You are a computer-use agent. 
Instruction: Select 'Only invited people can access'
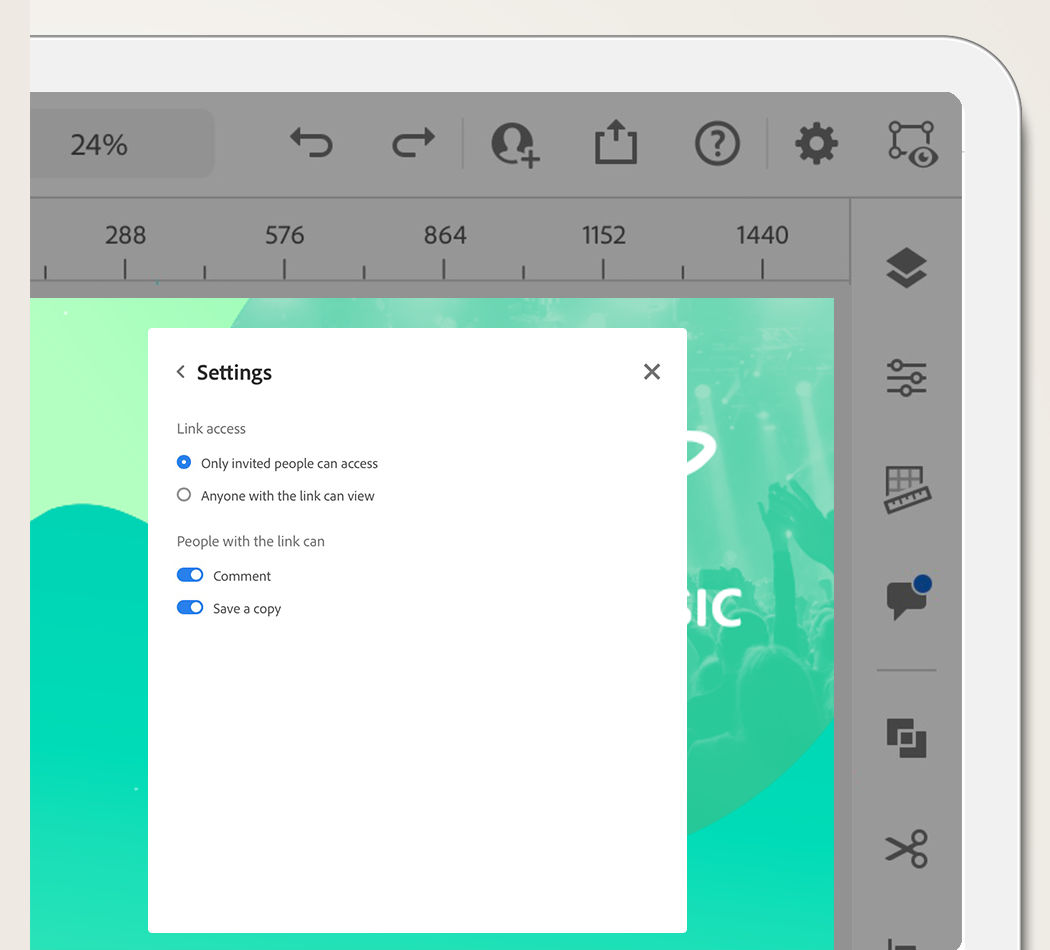tap(183, 462)
